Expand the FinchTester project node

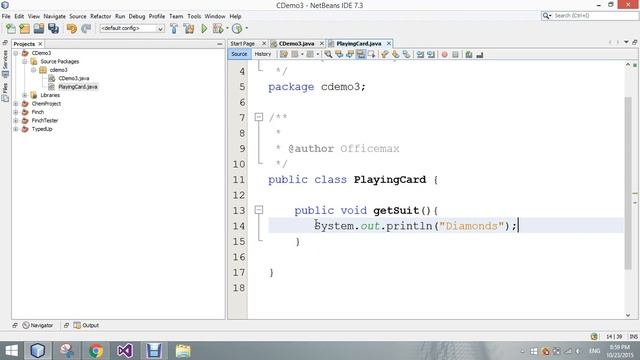tap(16, 120)
